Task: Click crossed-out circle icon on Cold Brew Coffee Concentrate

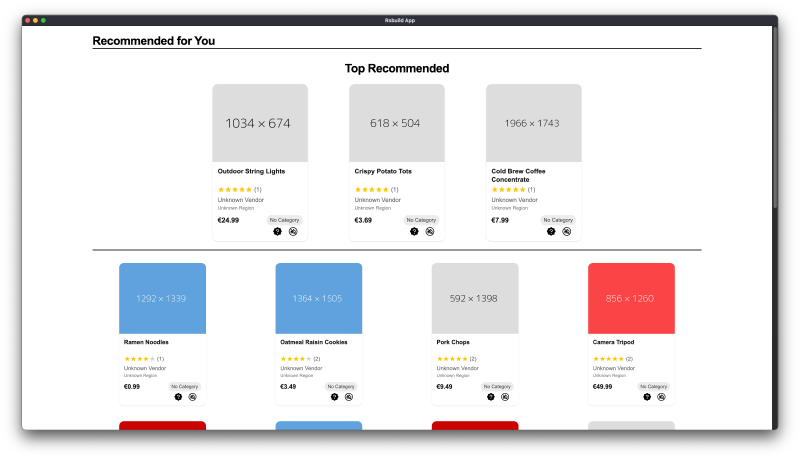Action: click(567, 232)
